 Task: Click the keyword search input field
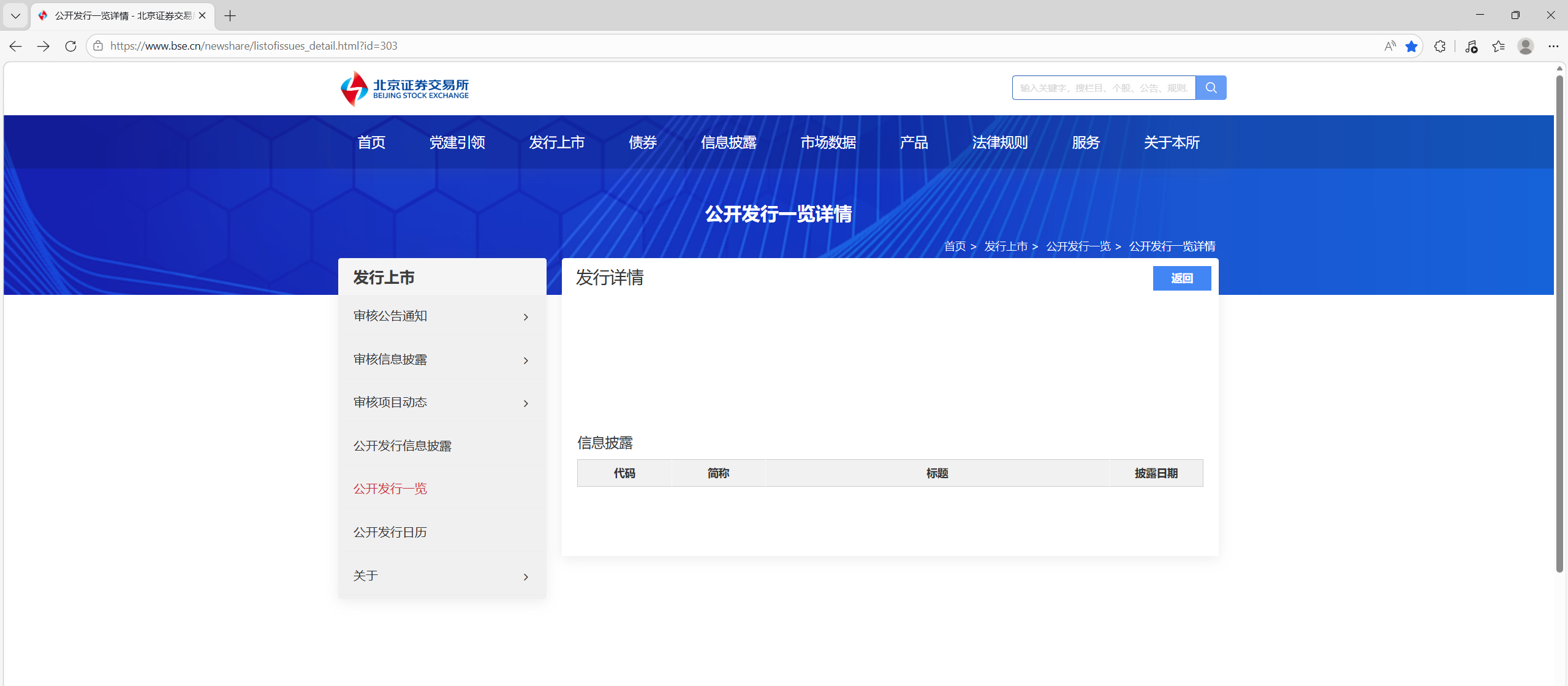(1103, 88)
